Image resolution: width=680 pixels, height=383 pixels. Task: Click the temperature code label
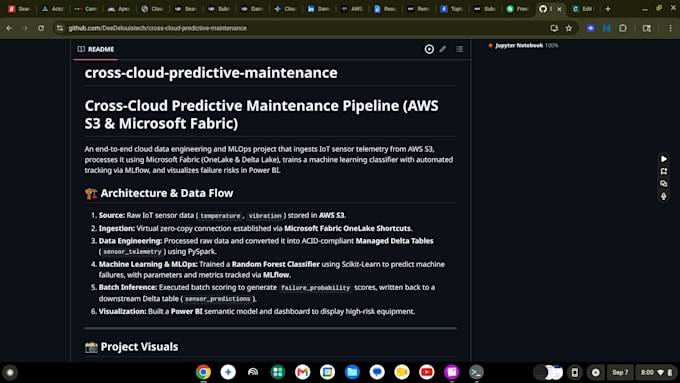[220, 216]
